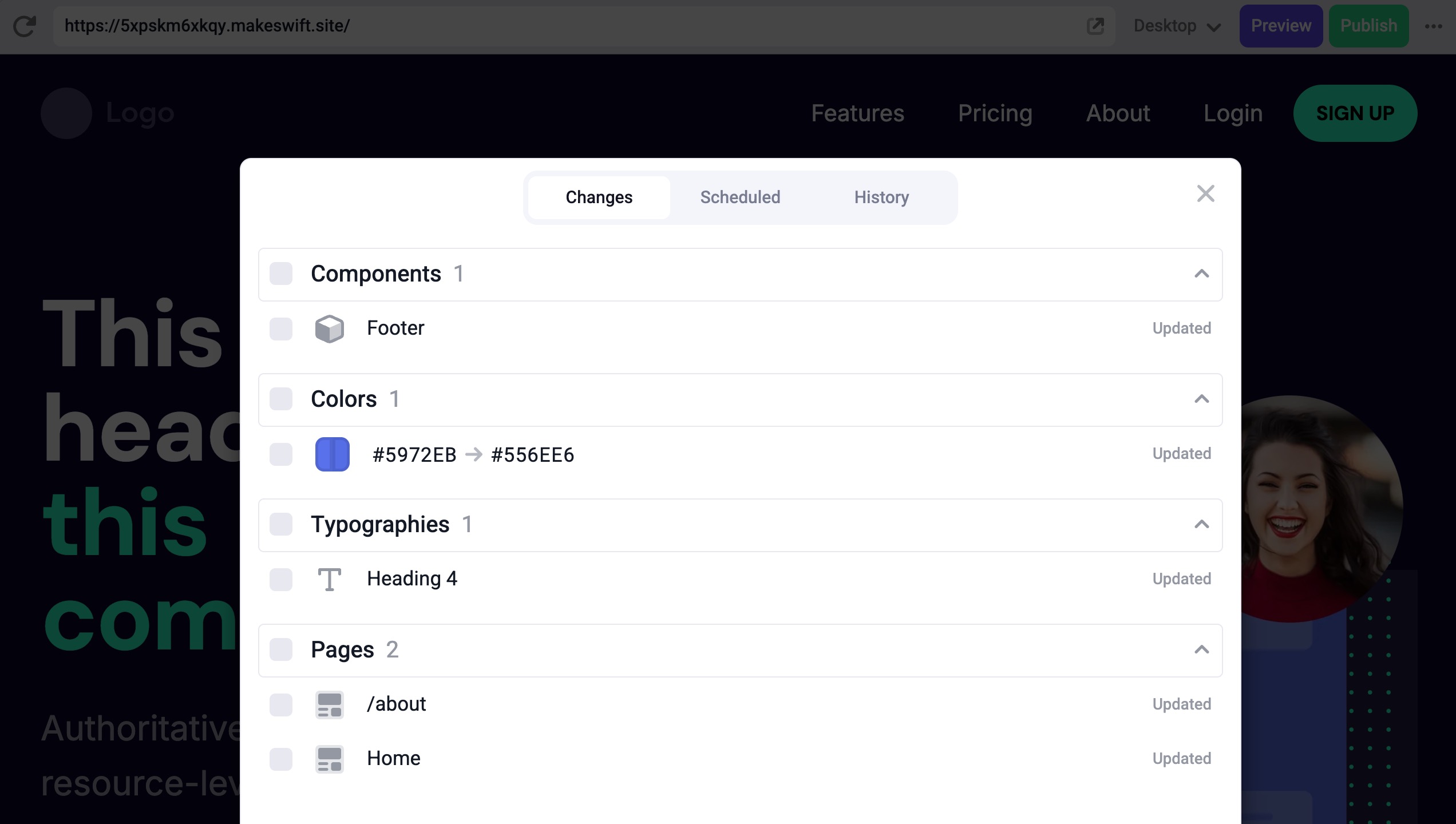Screen dimensions: 1456x824
Task: Check the Footer component checkbox
Action: click(x=281, y=329)
